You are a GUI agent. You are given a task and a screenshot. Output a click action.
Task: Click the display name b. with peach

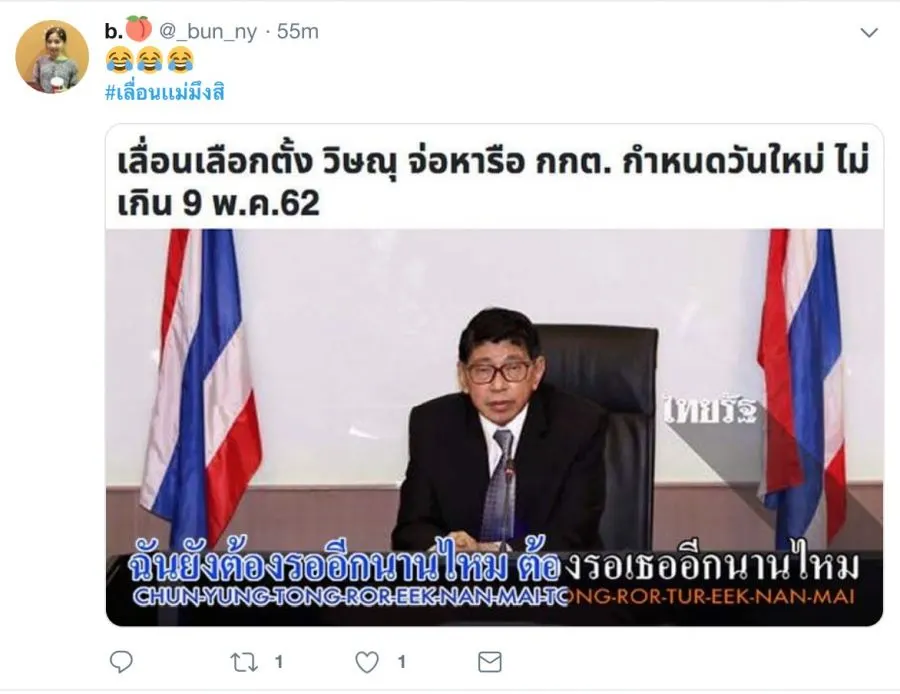click(x=128, y=30)
